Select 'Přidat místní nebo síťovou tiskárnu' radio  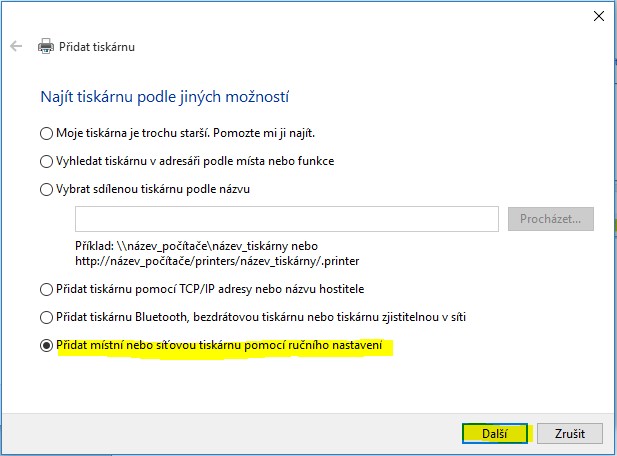[46, 346]
